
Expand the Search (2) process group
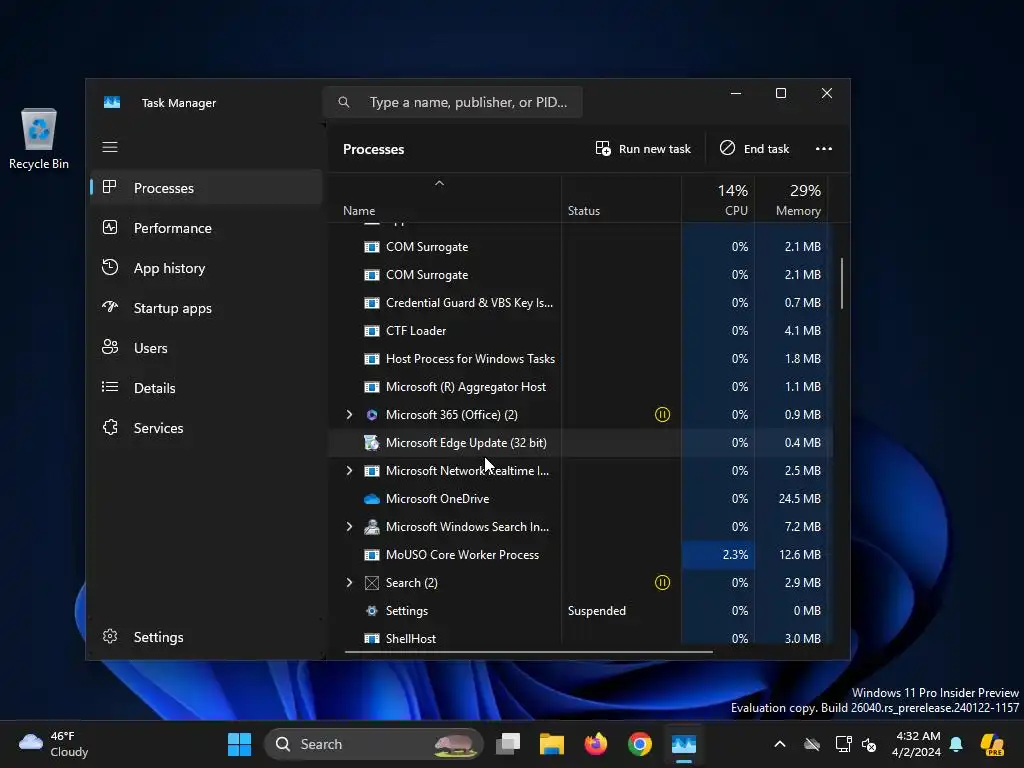pyautogui.click(x=349, y=583)
